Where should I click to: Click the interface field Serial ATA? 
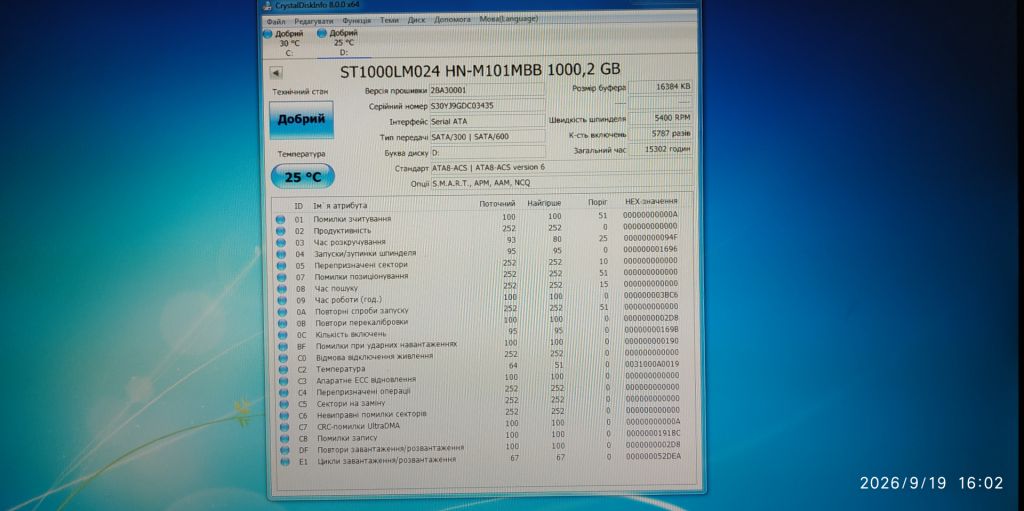[x=487, y=121]
